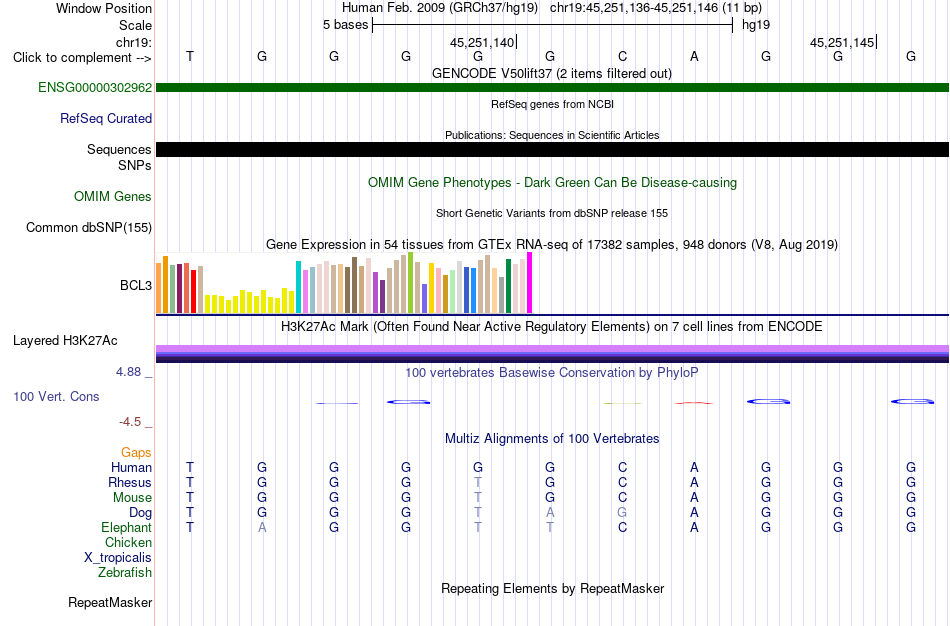Click 'Click to complement -->' label

pyautogui.click(x=82, y=58)
